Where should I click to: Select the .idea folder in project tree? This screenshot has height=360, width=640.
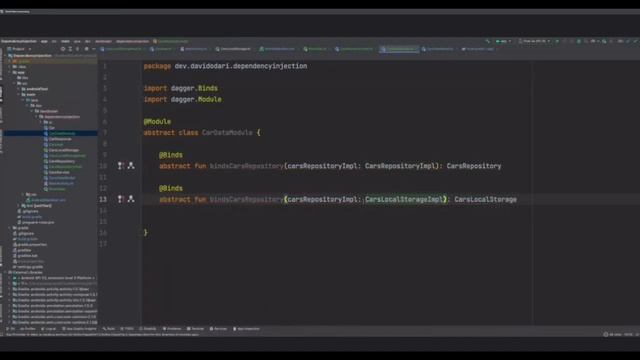point(20,67)
